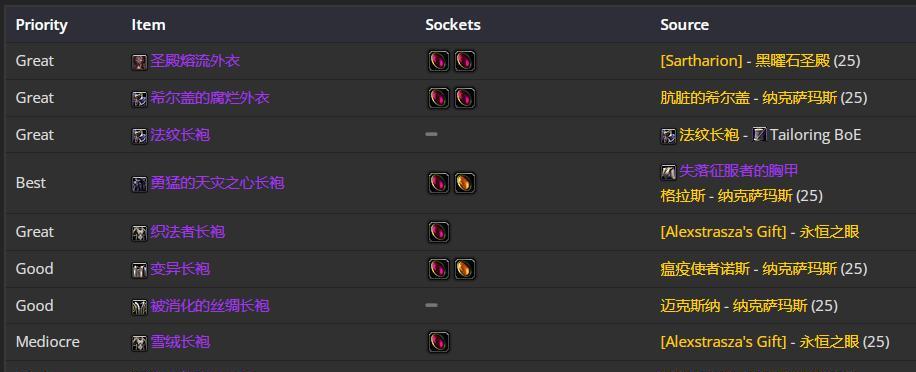Open the 肮脏的希尔盖 source link
Screen dimensions: 916x372
705,98
